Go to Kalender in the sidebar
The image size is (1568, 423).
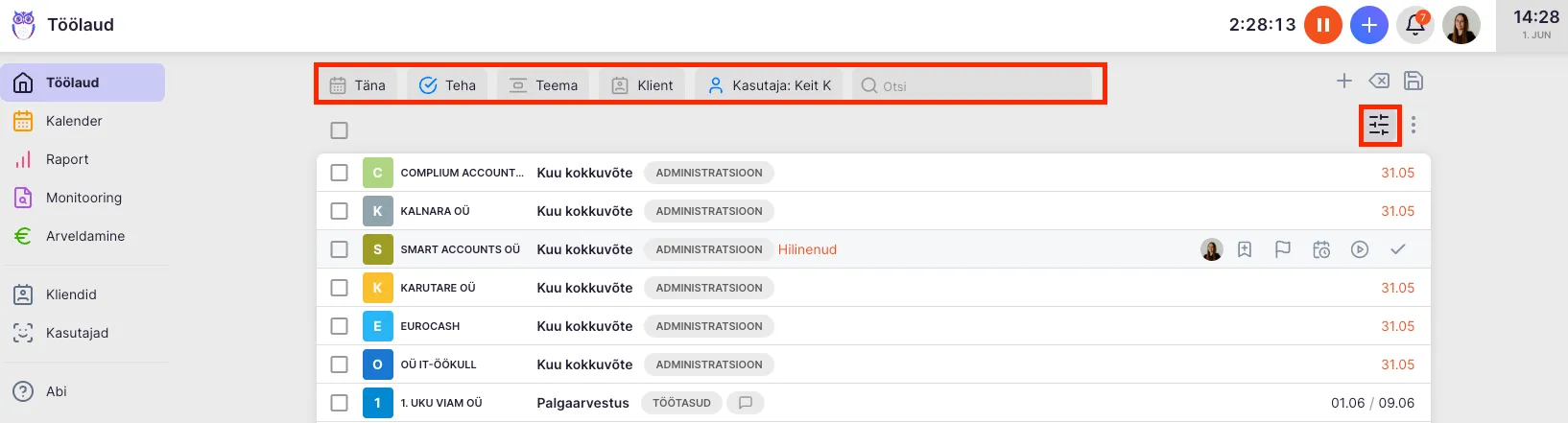74,121
